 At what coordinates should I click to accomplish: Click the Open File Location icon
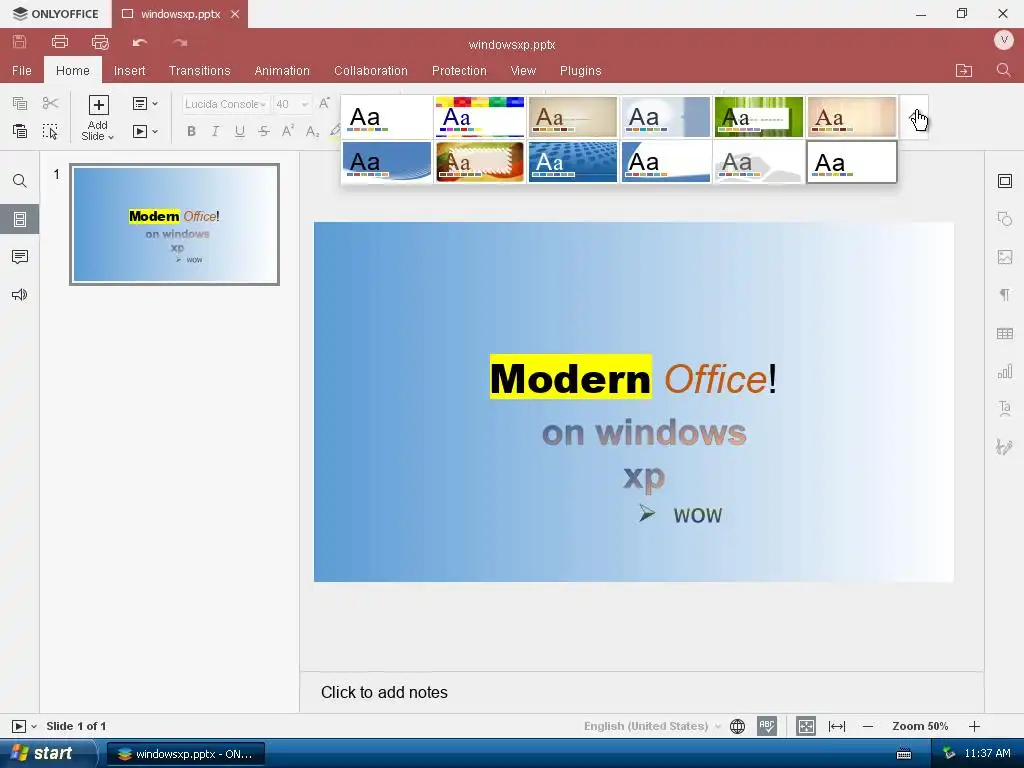pyautogui.click(x=964, y=71)
